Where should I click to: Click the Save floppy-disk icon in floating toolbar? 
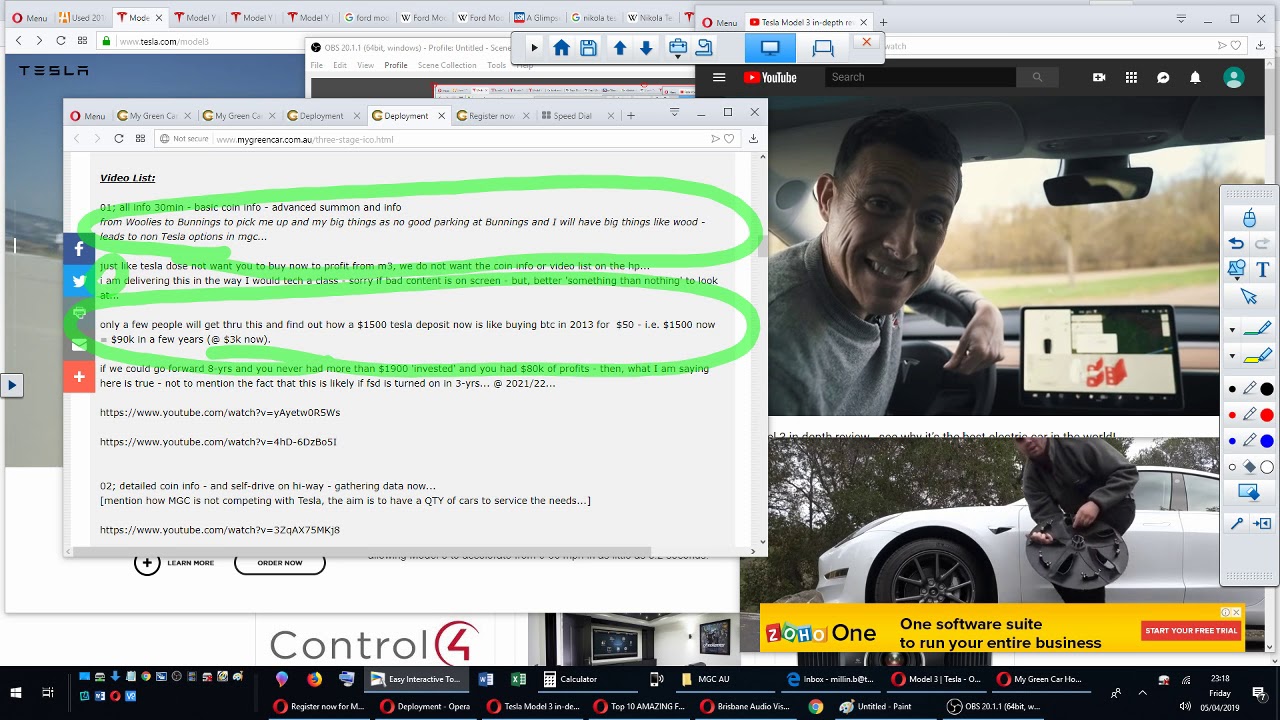click(x=589, y=47)
